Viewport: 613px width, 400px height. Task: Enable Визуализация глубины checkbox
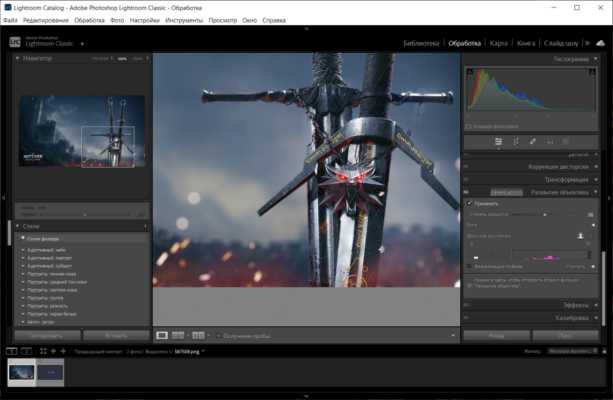(x=469, y=266)
